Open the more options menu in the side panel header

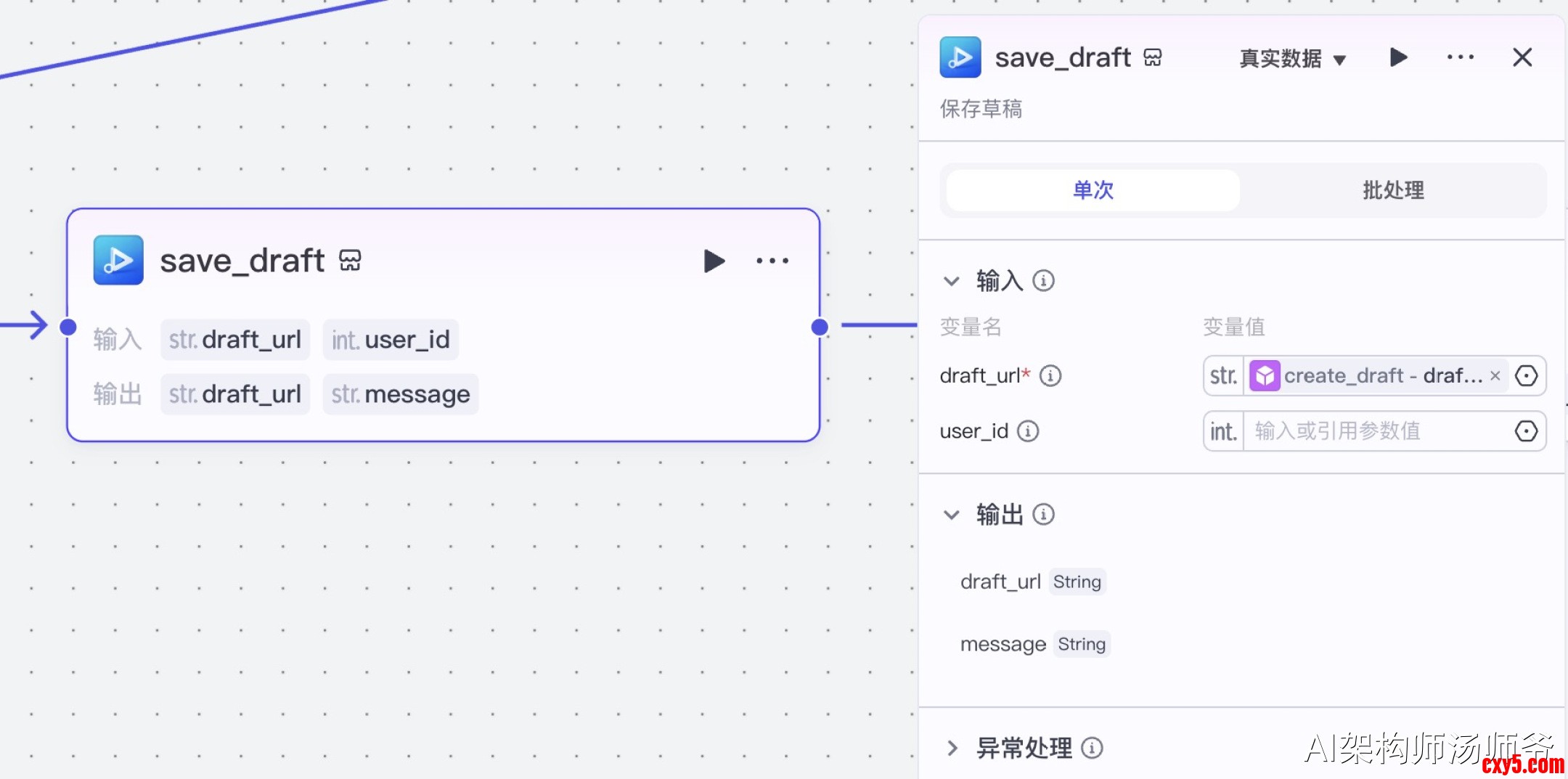(1460, 57)
